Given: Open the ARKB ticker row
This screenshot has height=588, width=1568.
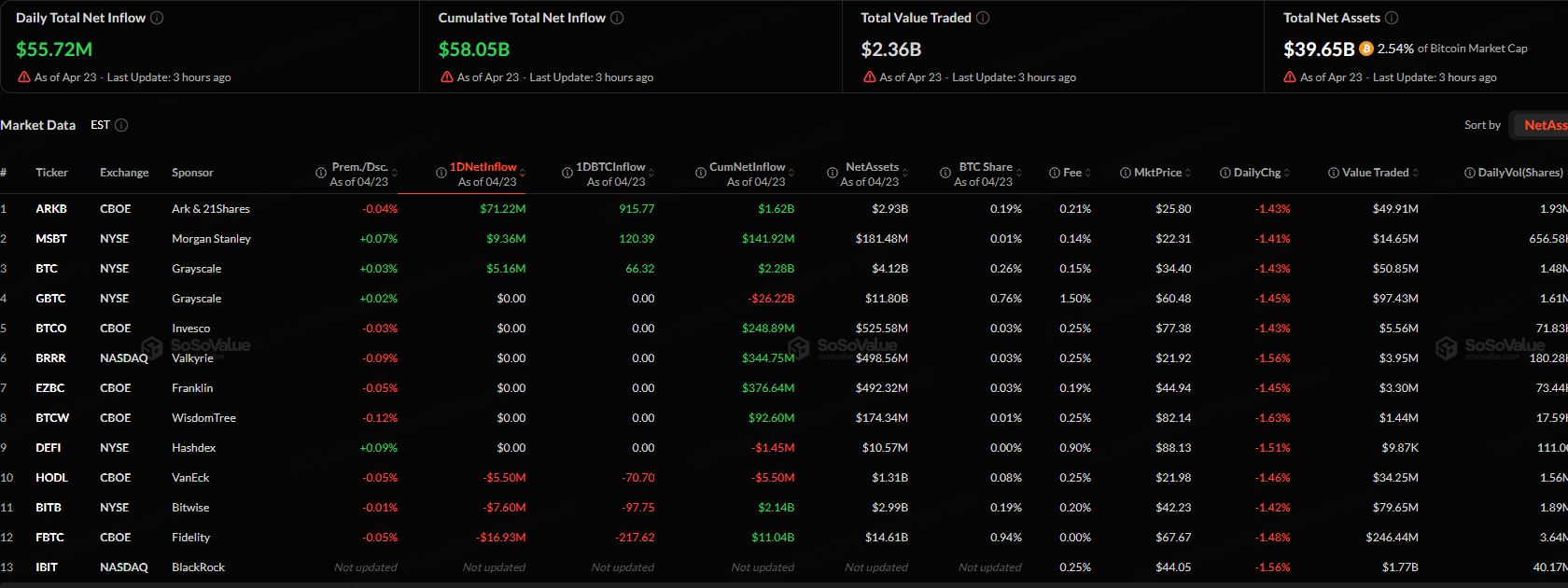Looking at the screenshot, I should [51, 209].
